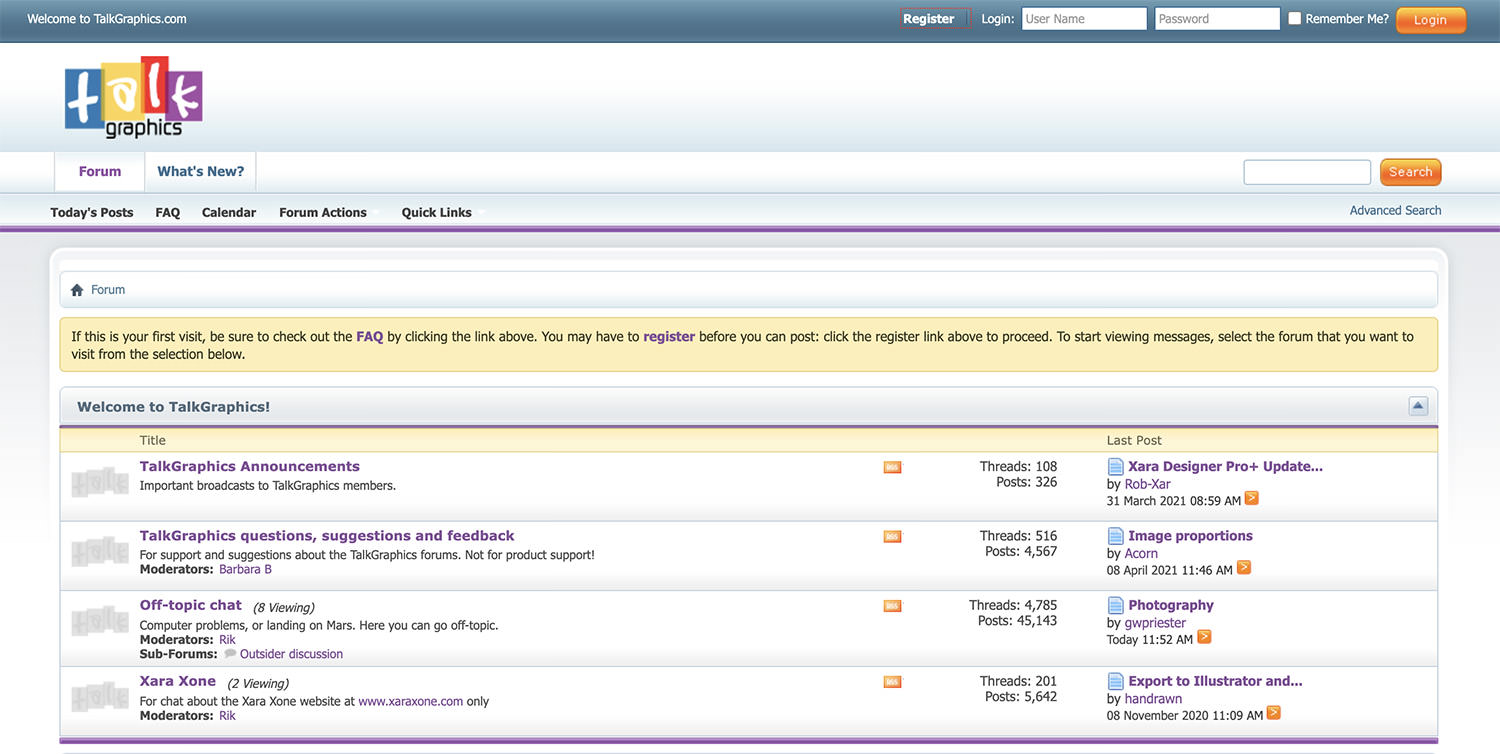1500x754 pixels.
Task: Open gwpriester user profile
Action: 1155,623
